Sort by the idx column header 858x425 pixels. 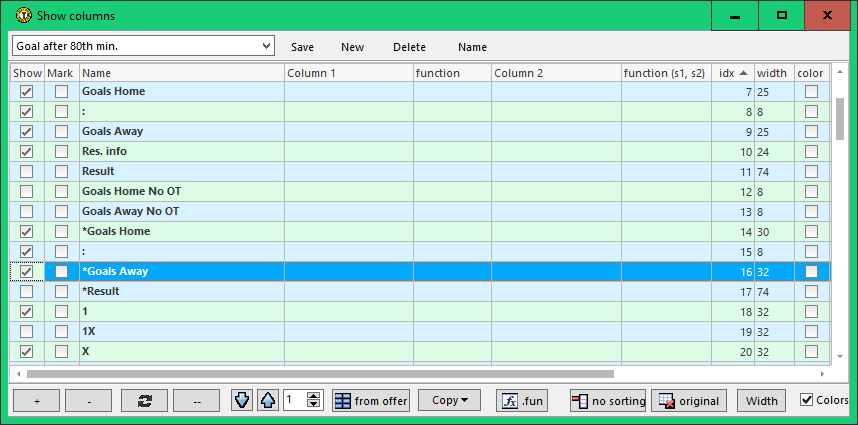732,73
